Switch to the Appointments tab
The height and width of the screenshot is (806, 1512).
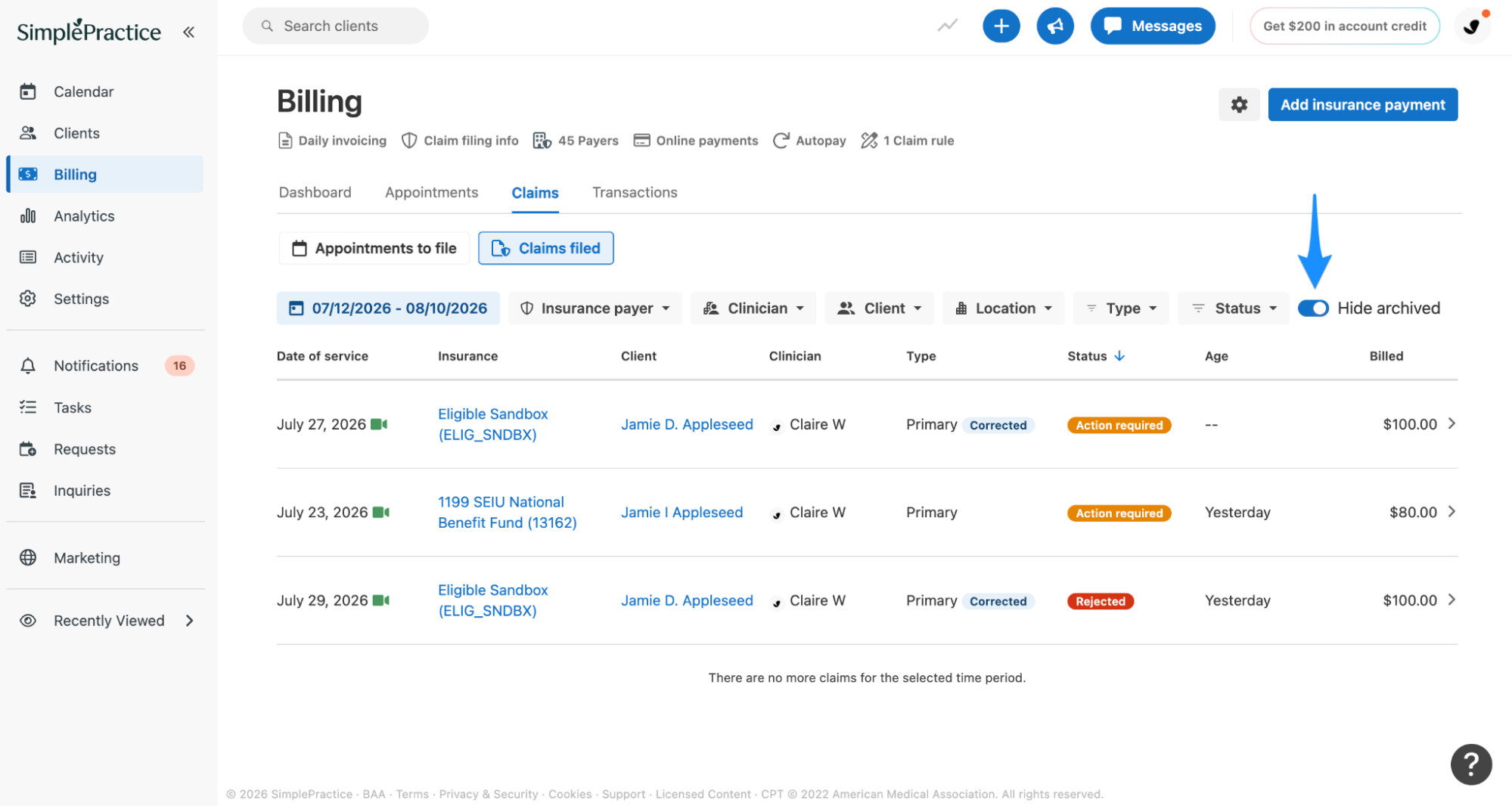(x=432, y=193)
